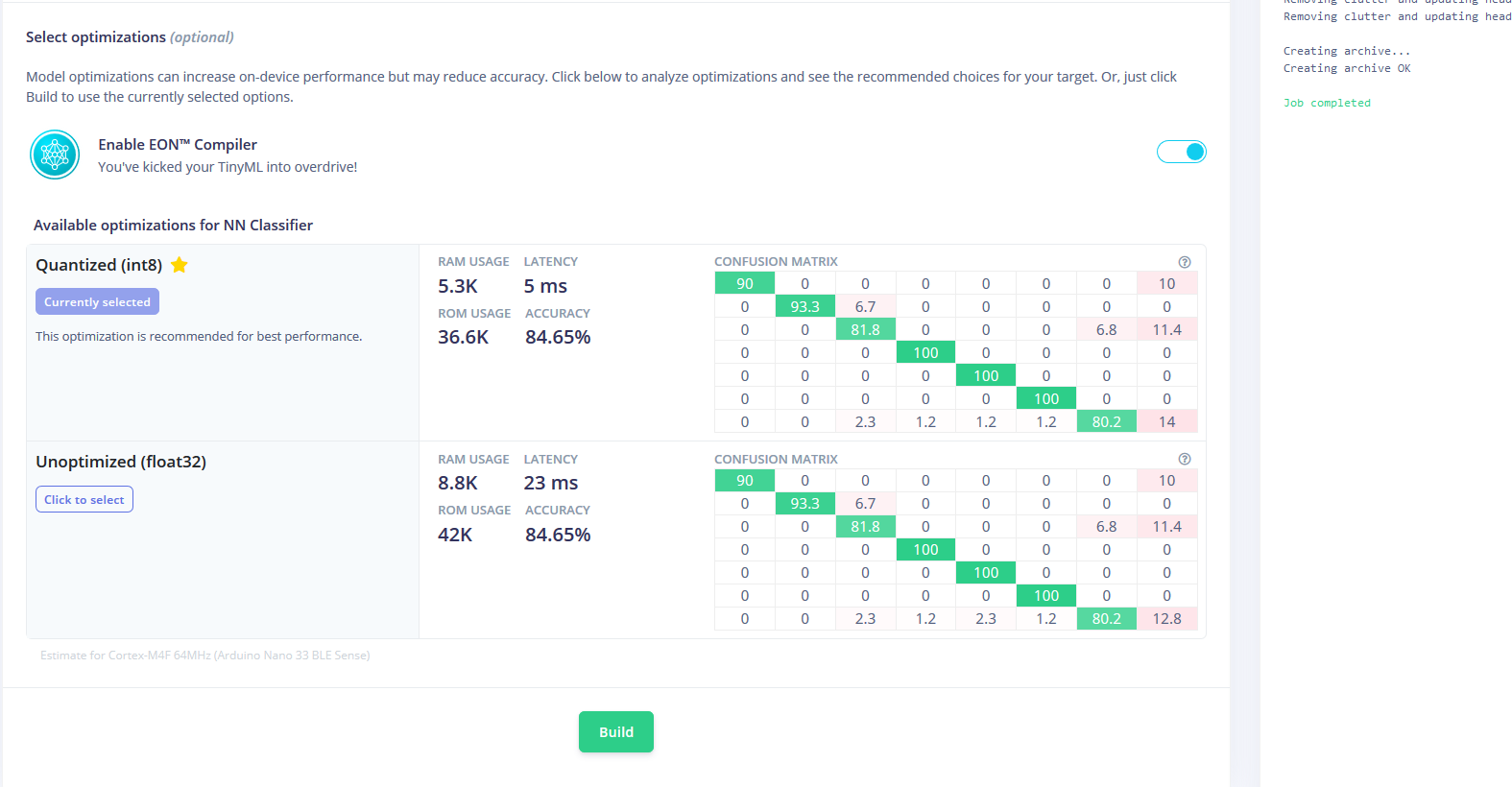Click the 36.6K ROM usage value

point(464,337)
